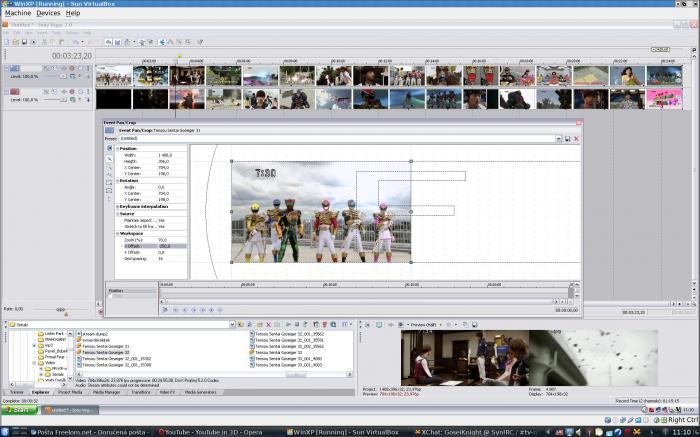
Task: Switch to the Project Media tab
Action: (x=70, y=392)
